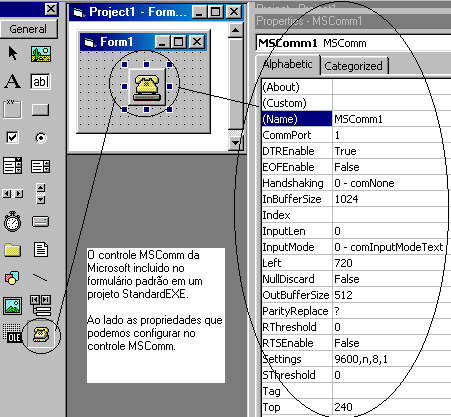
Task: Select the CheckBox control tool
Action: [x=12, y=137]
